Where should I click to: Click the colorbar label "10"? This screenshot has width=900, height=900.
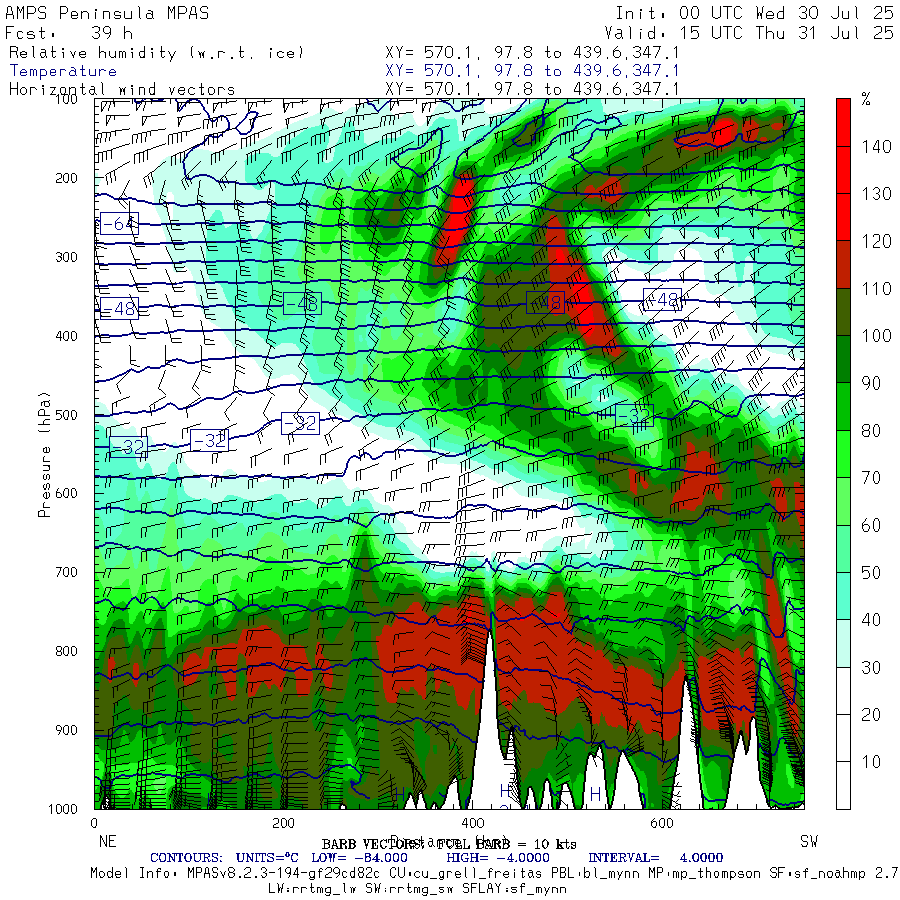tap(871, 762)
